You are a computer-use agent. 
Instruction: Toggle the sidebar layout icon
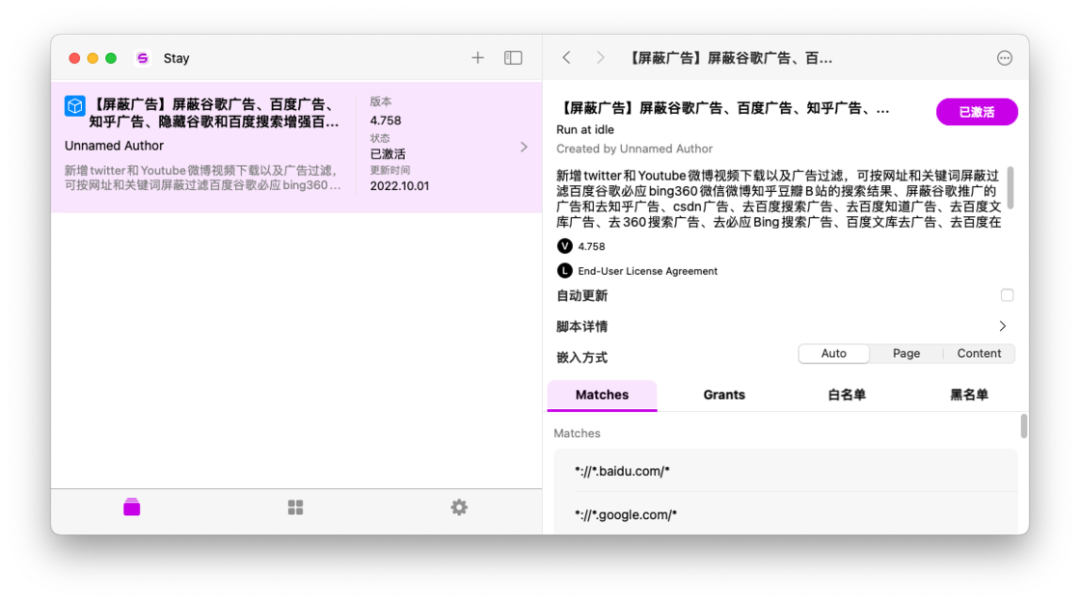pos(513,58)
